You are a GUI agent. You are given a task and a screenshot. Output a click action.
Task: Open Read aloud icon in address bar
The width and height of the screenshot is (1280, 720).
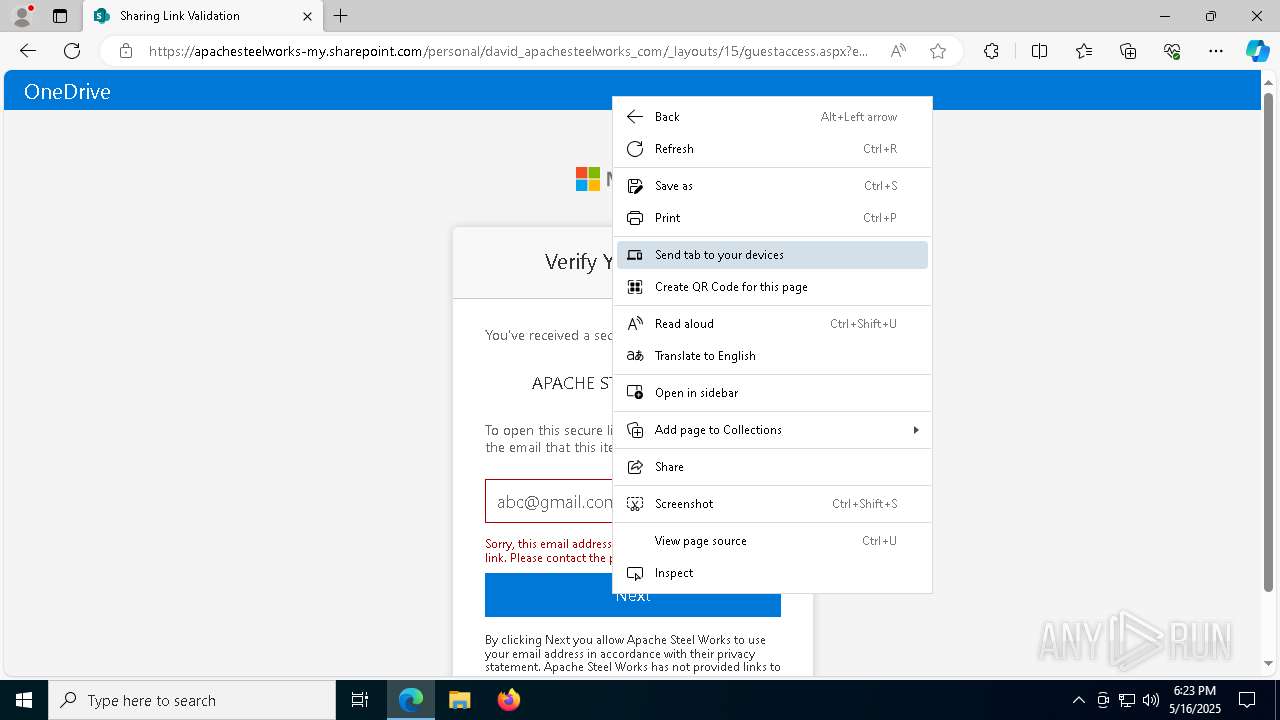(x=898, y=51)
